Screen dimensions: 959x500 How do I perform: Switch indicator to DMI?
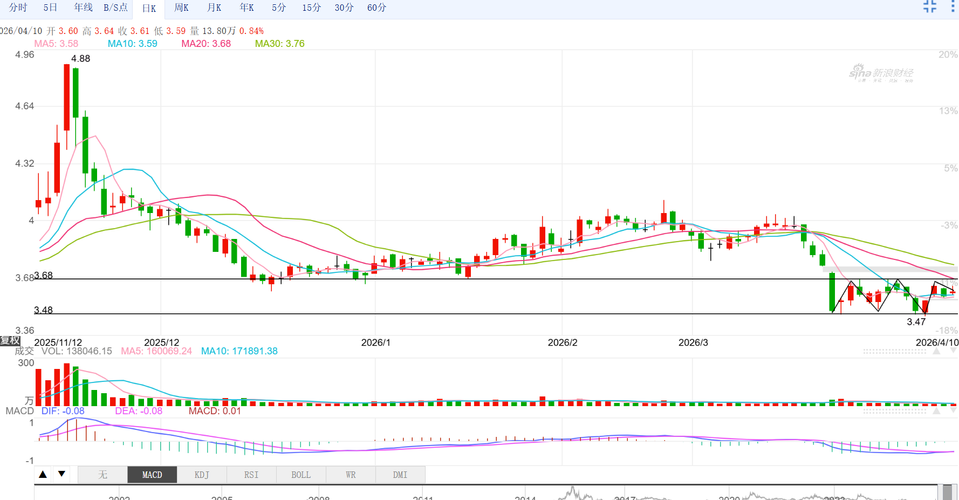[400, 475]
